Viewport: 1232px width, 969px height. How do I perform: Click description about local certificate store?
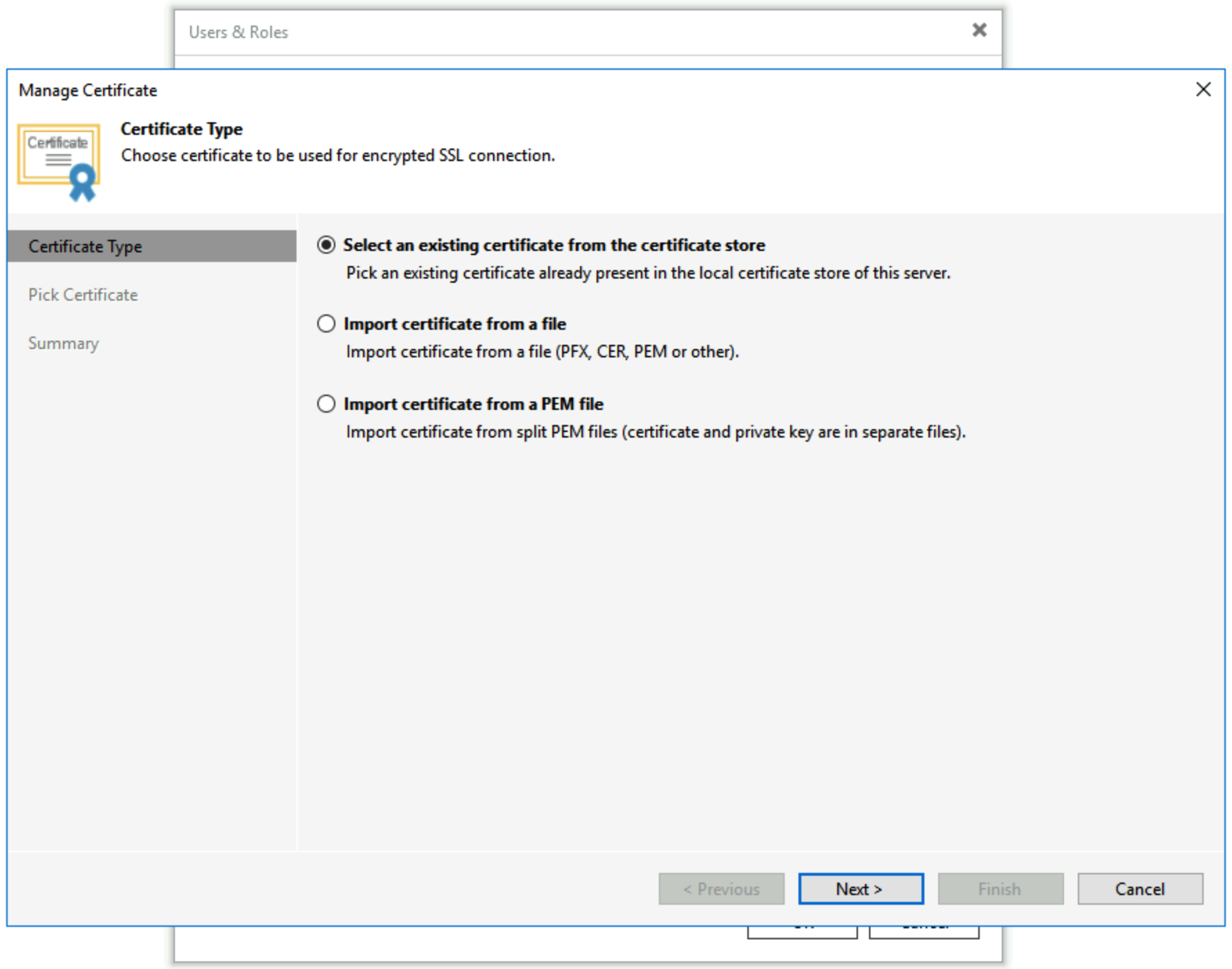(648, 273)
